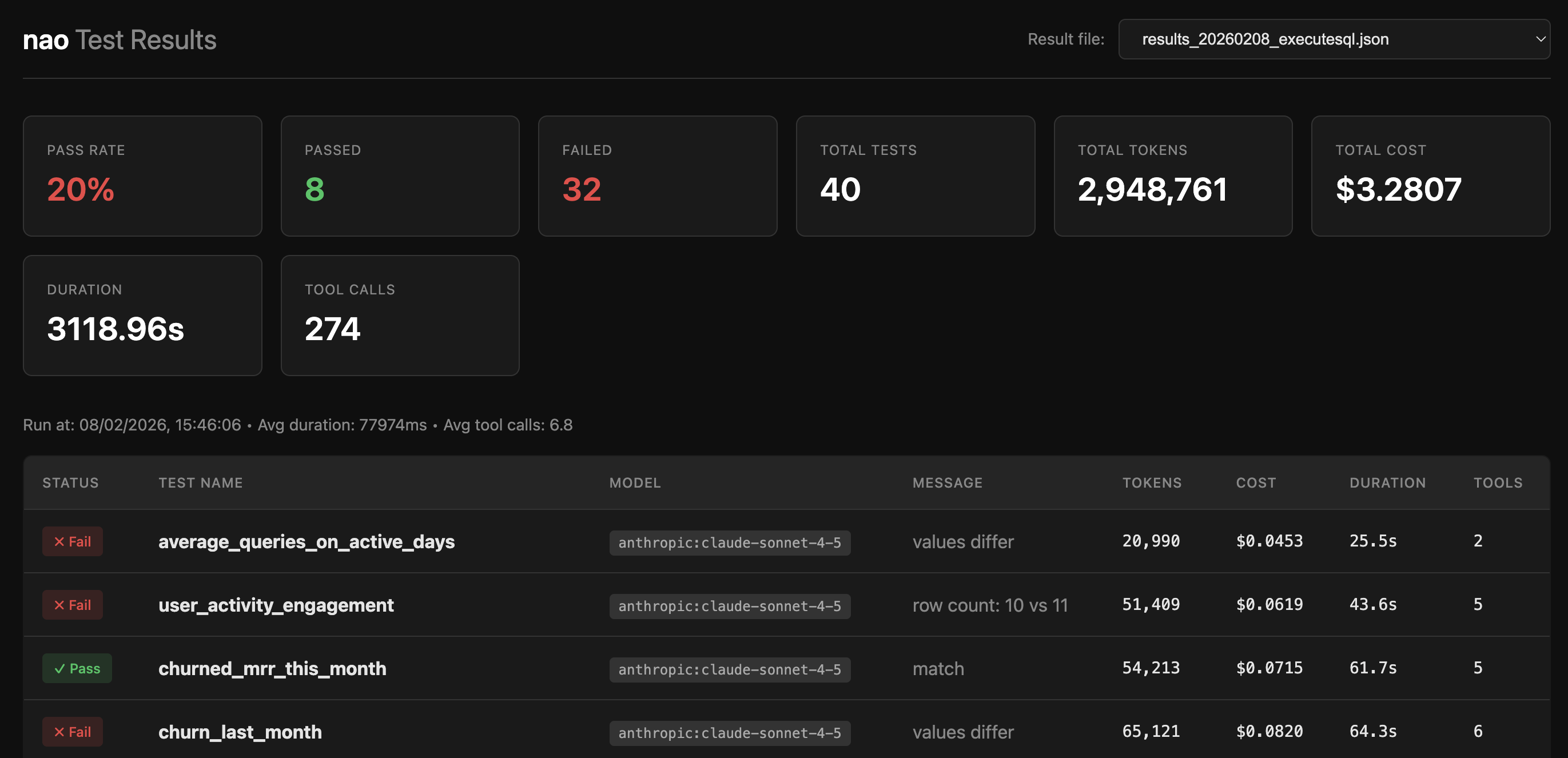The width and height of the screenshot is (1568, 758).
Task: Select the STATUS column header
Action: coord(70,482)
